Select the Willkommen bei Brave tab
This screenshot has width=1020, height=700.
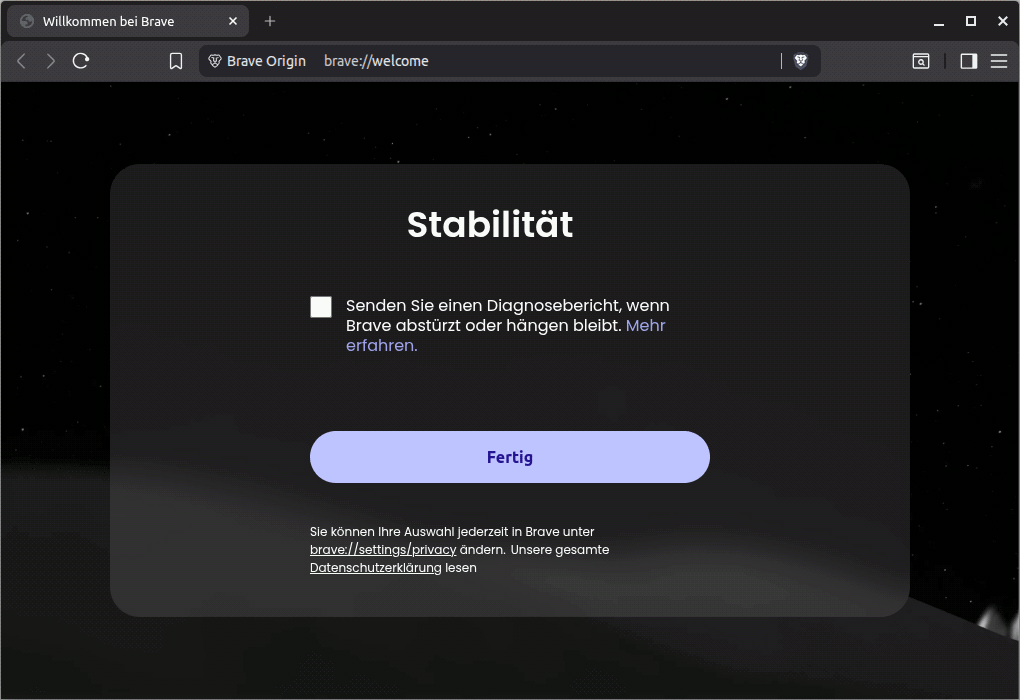128,21
